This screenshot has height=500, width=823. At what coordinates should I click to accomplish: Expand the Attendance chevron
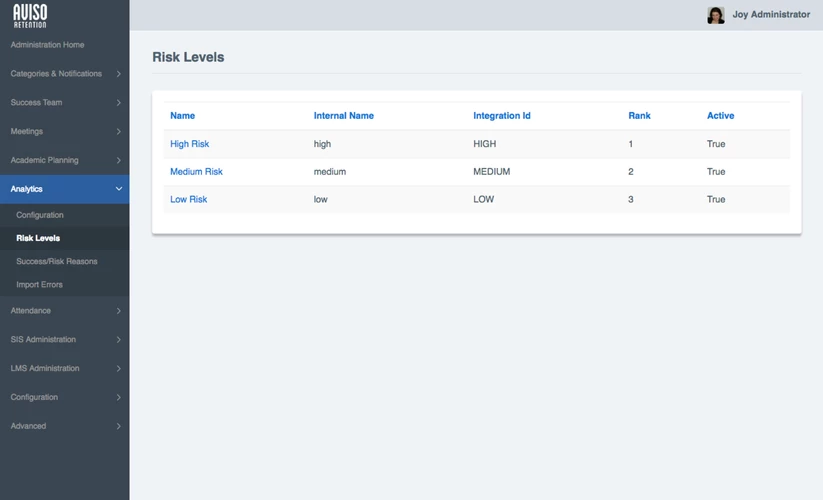point(119,311)
